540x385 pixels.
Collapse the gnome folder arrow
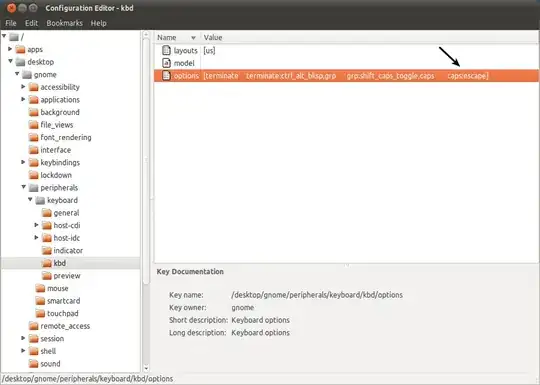[x=17, y=74]
